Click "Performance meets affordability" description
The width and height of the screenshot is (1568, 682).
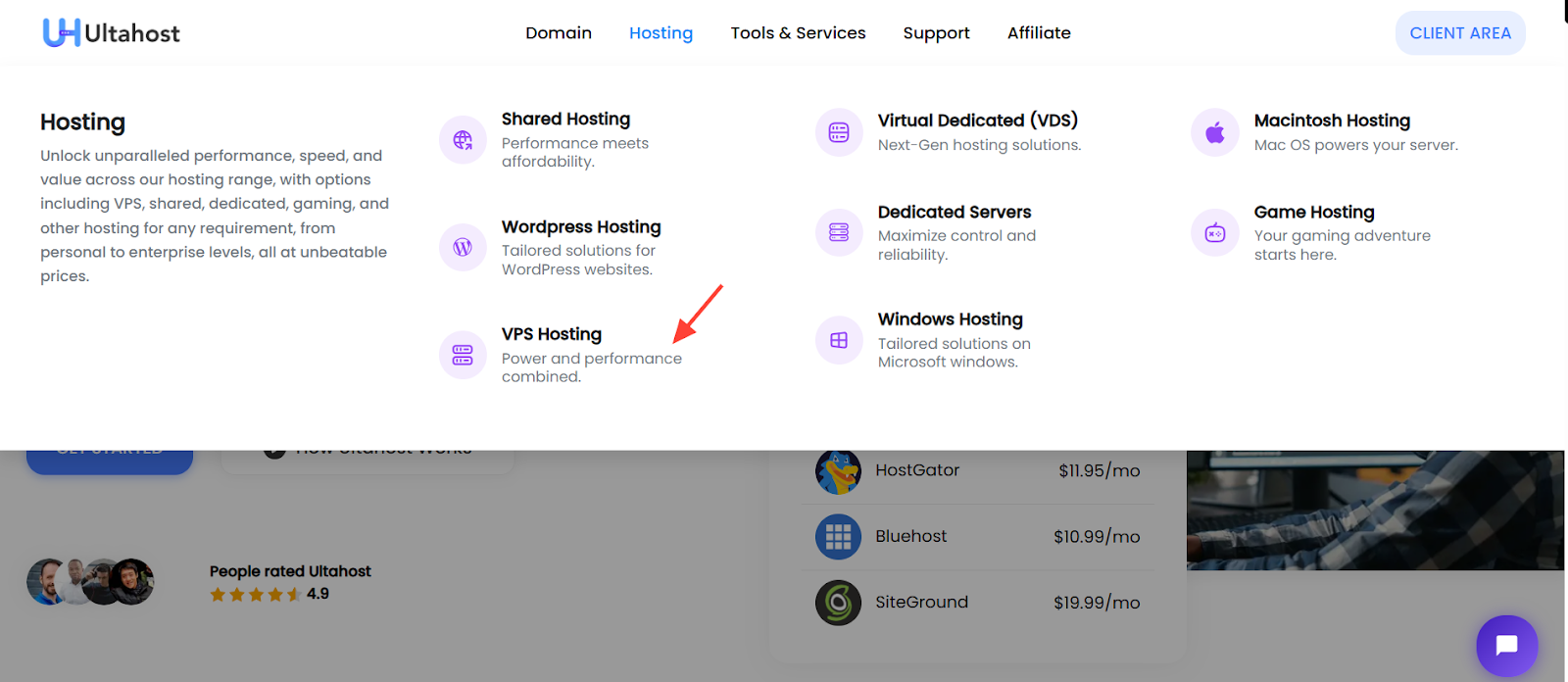[x=575, y=152]
